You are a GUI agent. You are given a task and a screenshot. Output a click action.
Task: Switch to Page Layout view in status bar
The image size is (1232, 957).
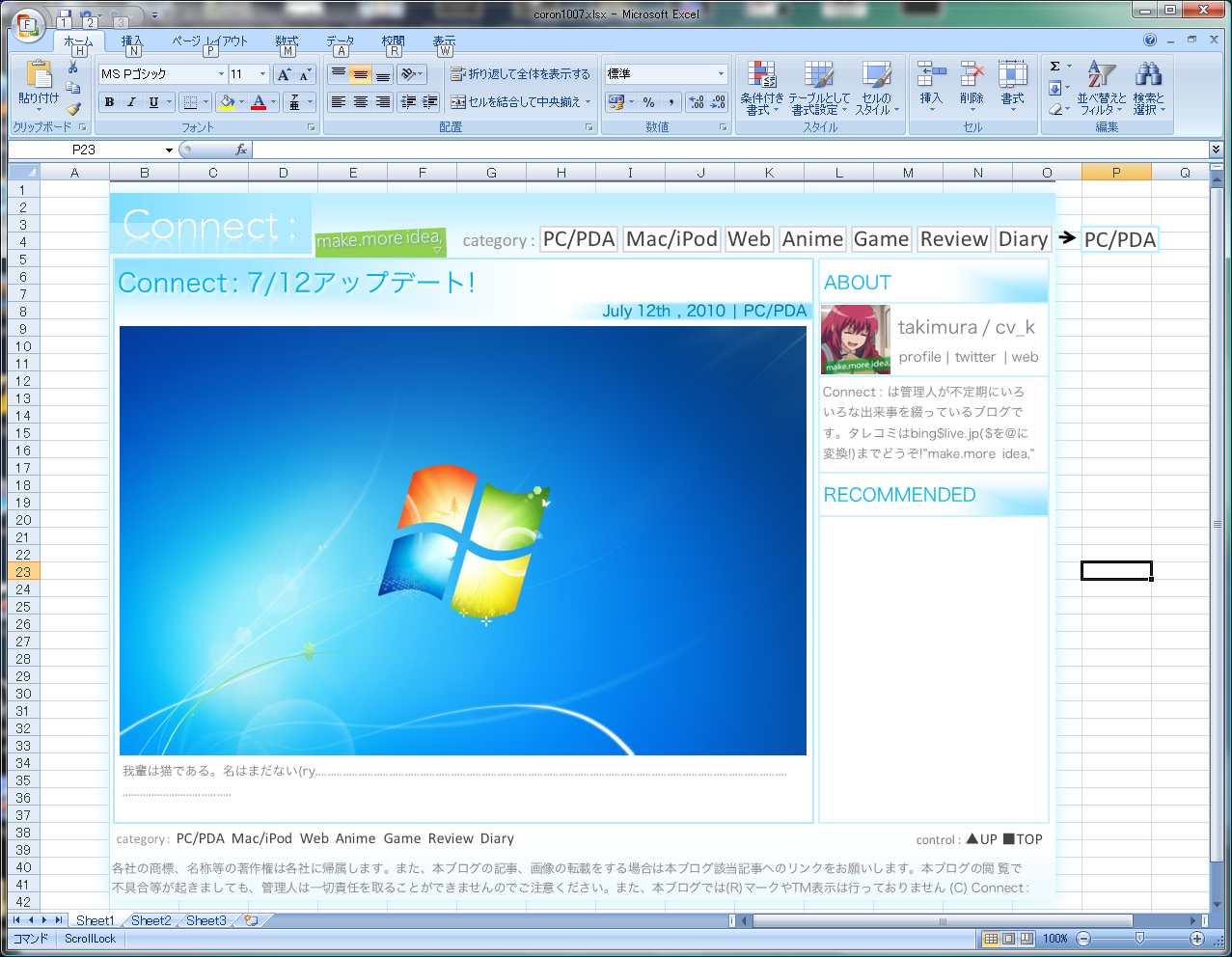[x=1008, y=938]
